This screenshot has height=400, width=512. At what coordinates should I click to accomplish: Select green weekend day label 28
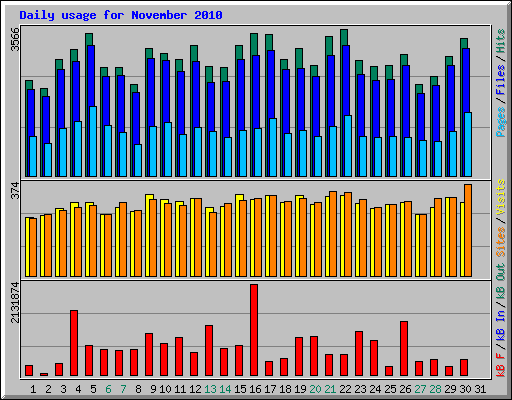tap(435, 389)
